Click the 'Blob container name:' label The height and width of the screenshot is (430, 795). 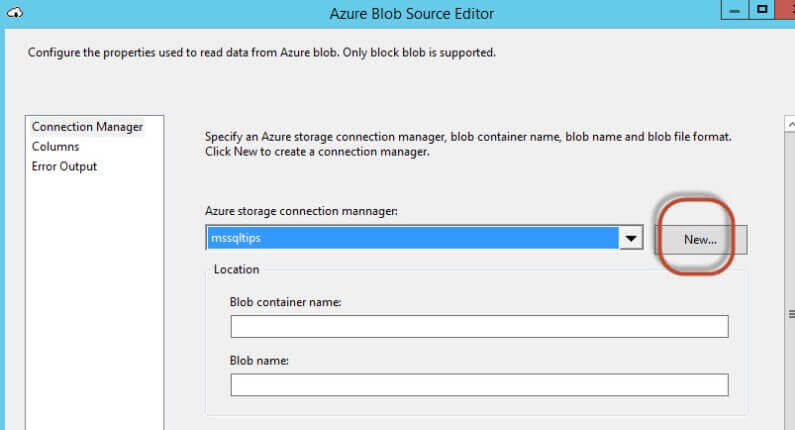[286, 303]
